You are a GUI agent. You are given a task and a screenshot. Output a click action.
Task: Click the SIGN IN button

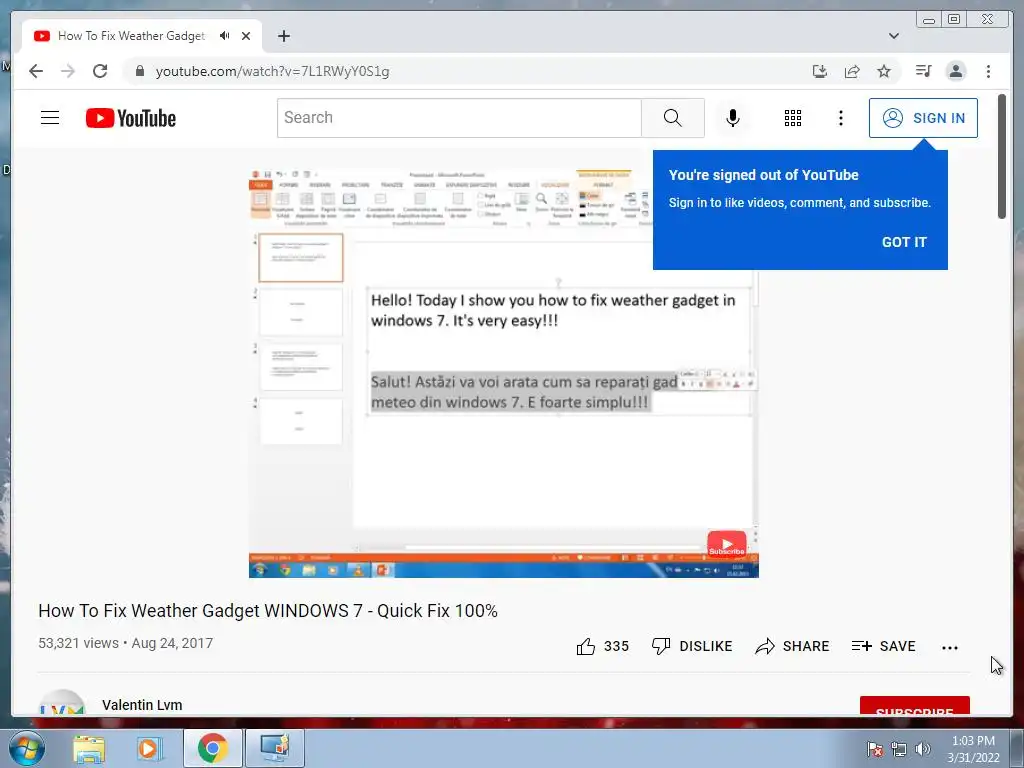[x=923, y=118]
